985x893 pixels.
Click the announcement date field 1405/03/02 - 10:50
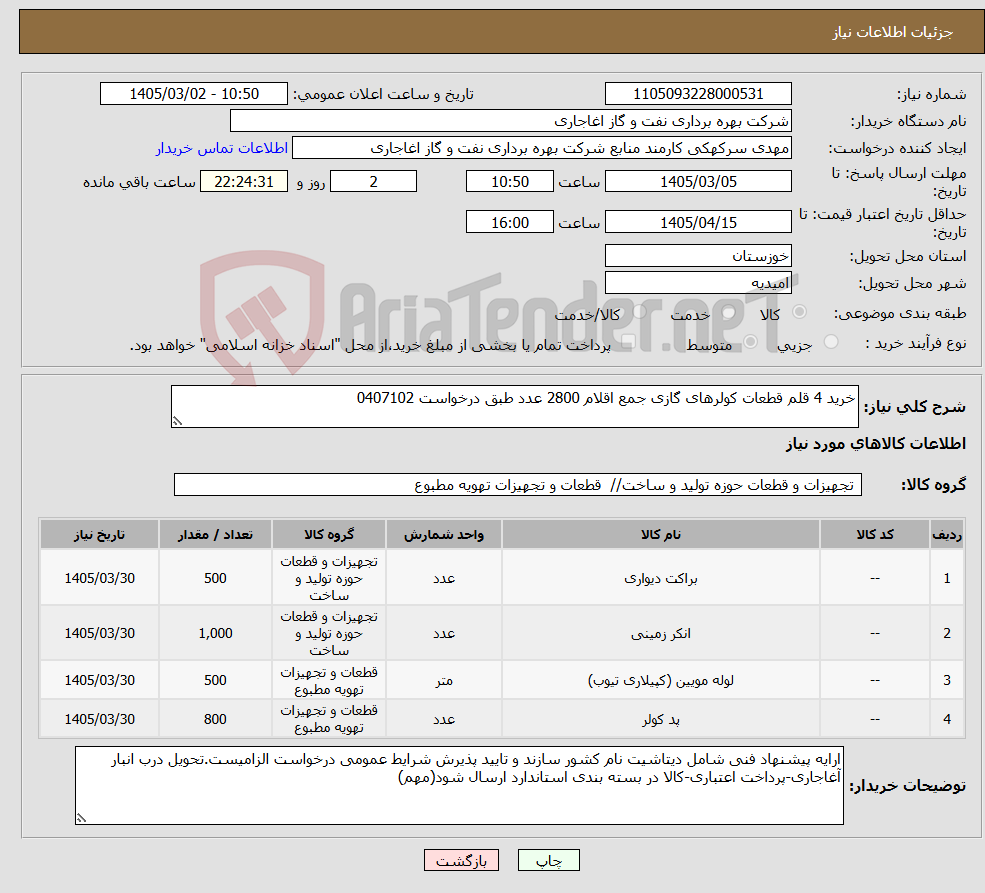pos(193,94)
